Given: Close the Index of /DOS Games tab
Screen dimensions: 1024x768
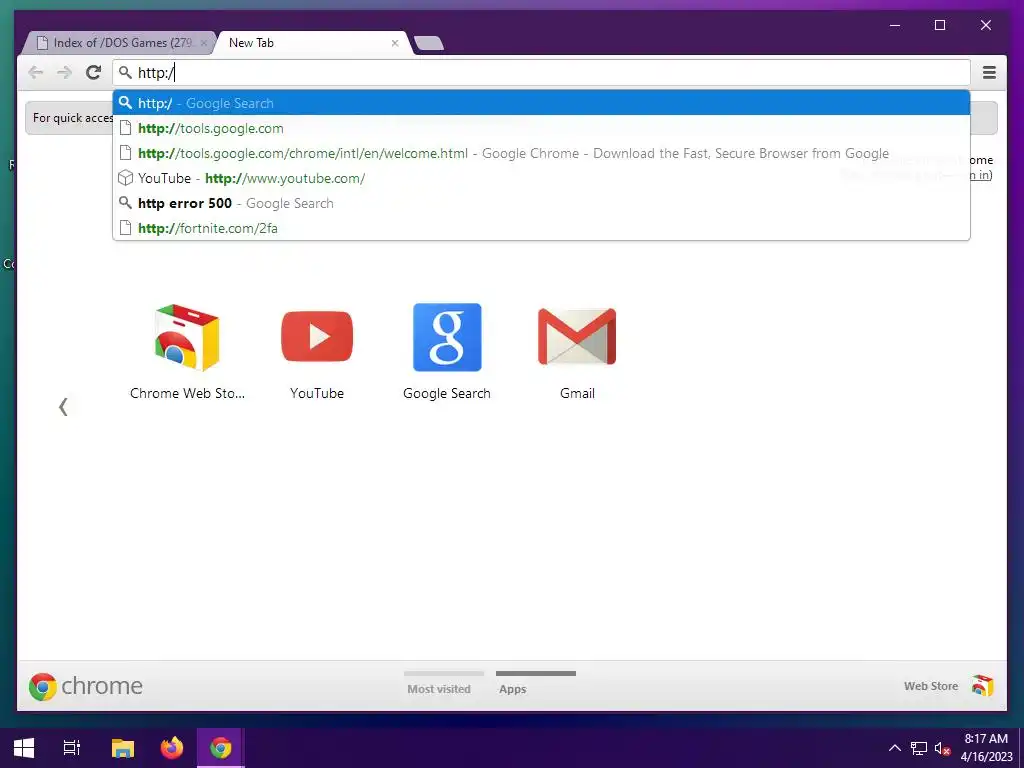Looking at the screenshot, I should tap(204, 43).
